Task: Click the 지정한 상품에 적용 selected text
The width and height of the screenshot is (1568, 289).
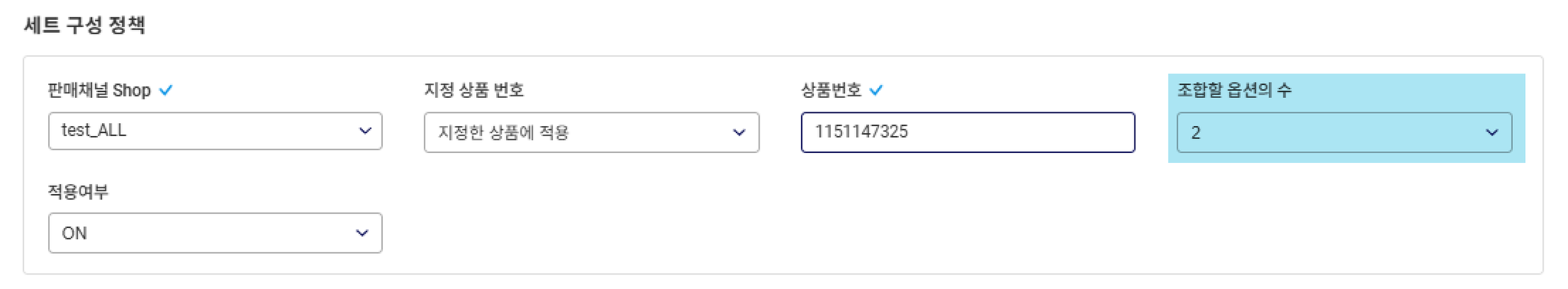Action: point(503,132)
